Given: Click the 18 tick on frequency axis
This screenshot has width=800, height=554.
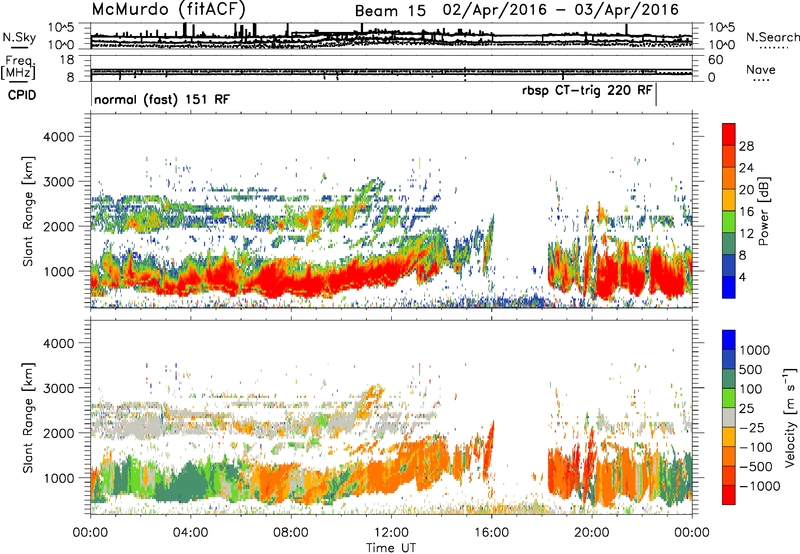Looking at the screenshot, I should 67,60.
